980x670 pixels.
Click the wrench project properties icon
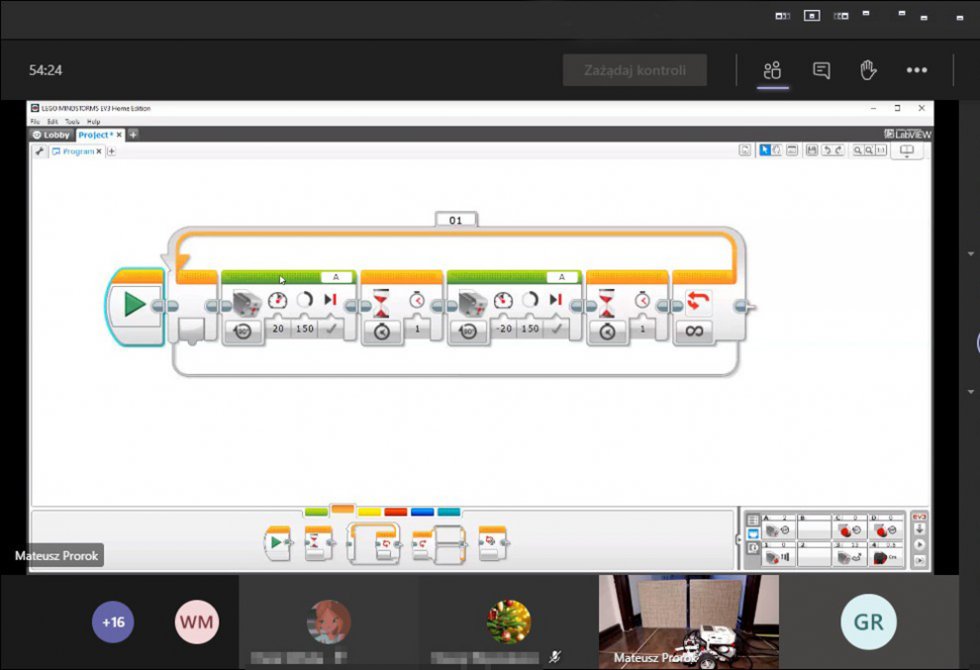coord(40,152)
